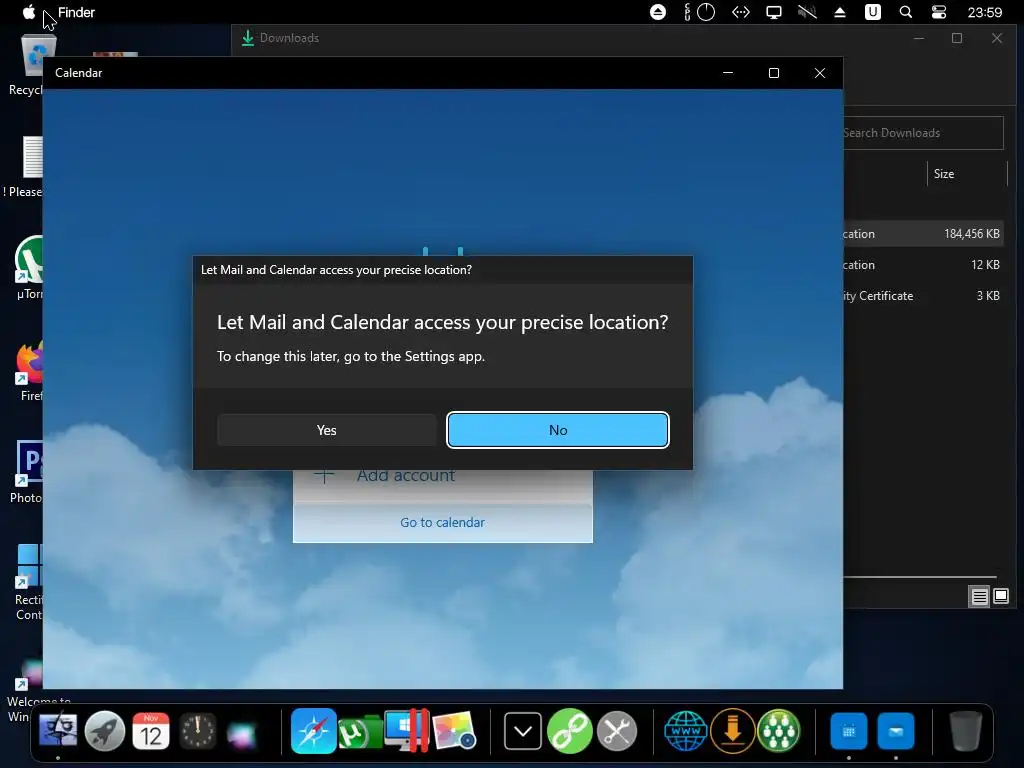1024x768 pixels.
Task: Click the circled eject icon in menu bar
Action: click(658, 12)
